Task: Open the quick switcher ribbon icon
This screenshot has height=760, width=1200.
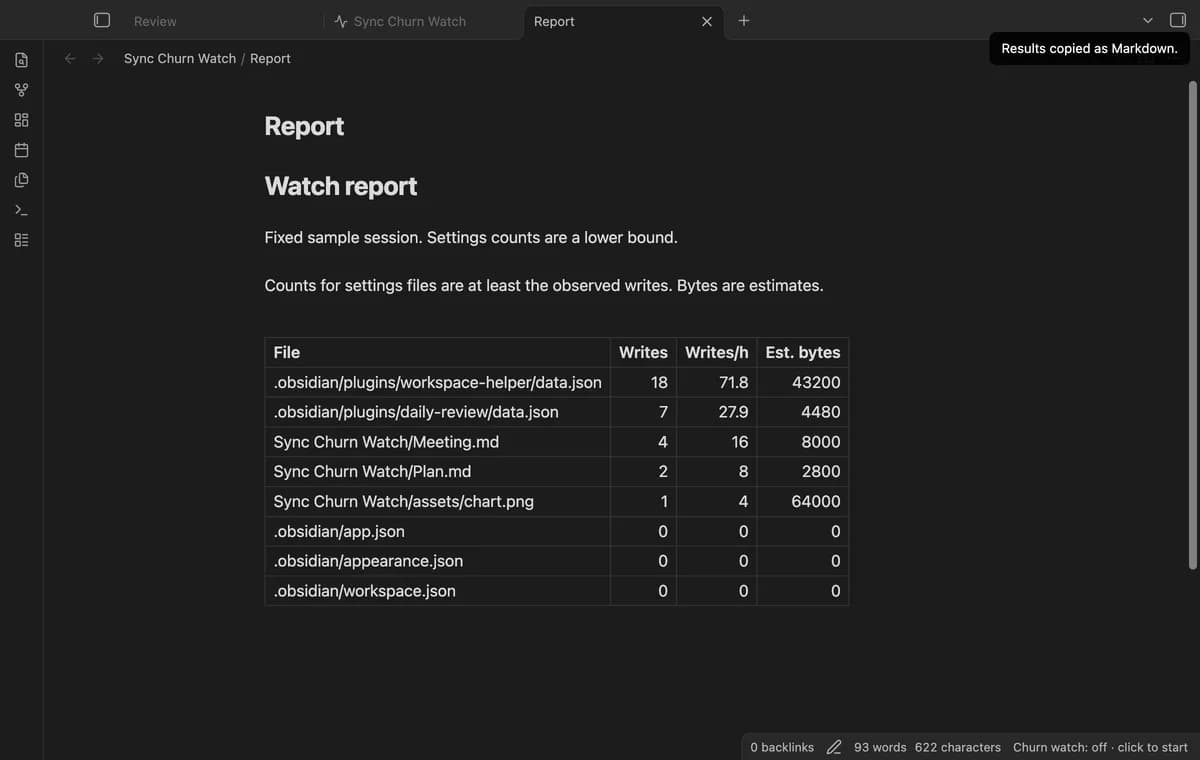Action: 21,60
